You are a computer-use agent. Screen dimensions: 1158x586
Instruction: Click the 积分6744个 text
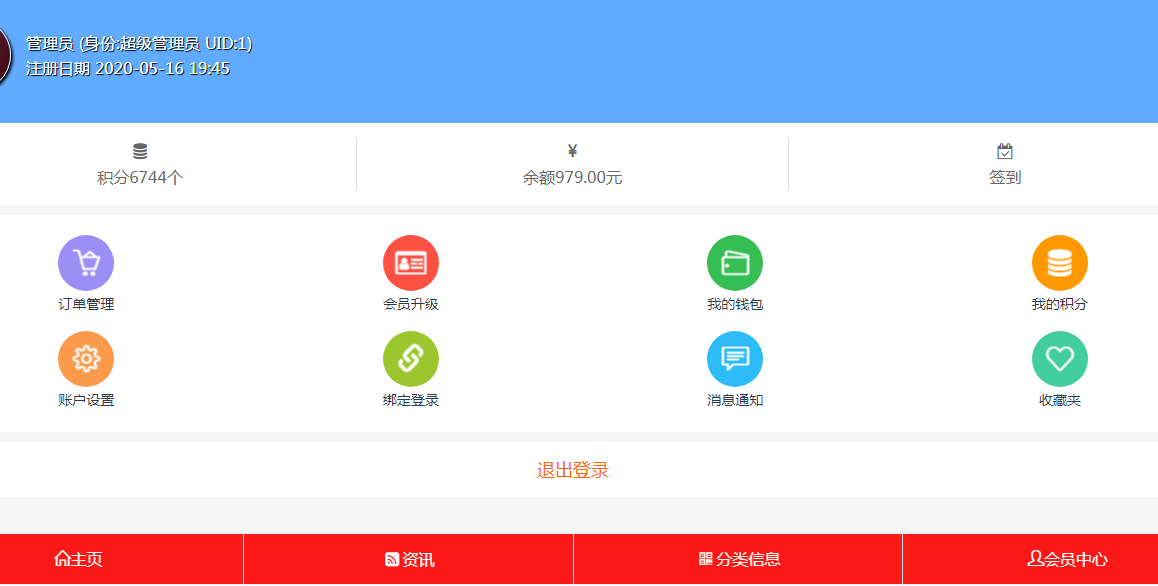140,177
